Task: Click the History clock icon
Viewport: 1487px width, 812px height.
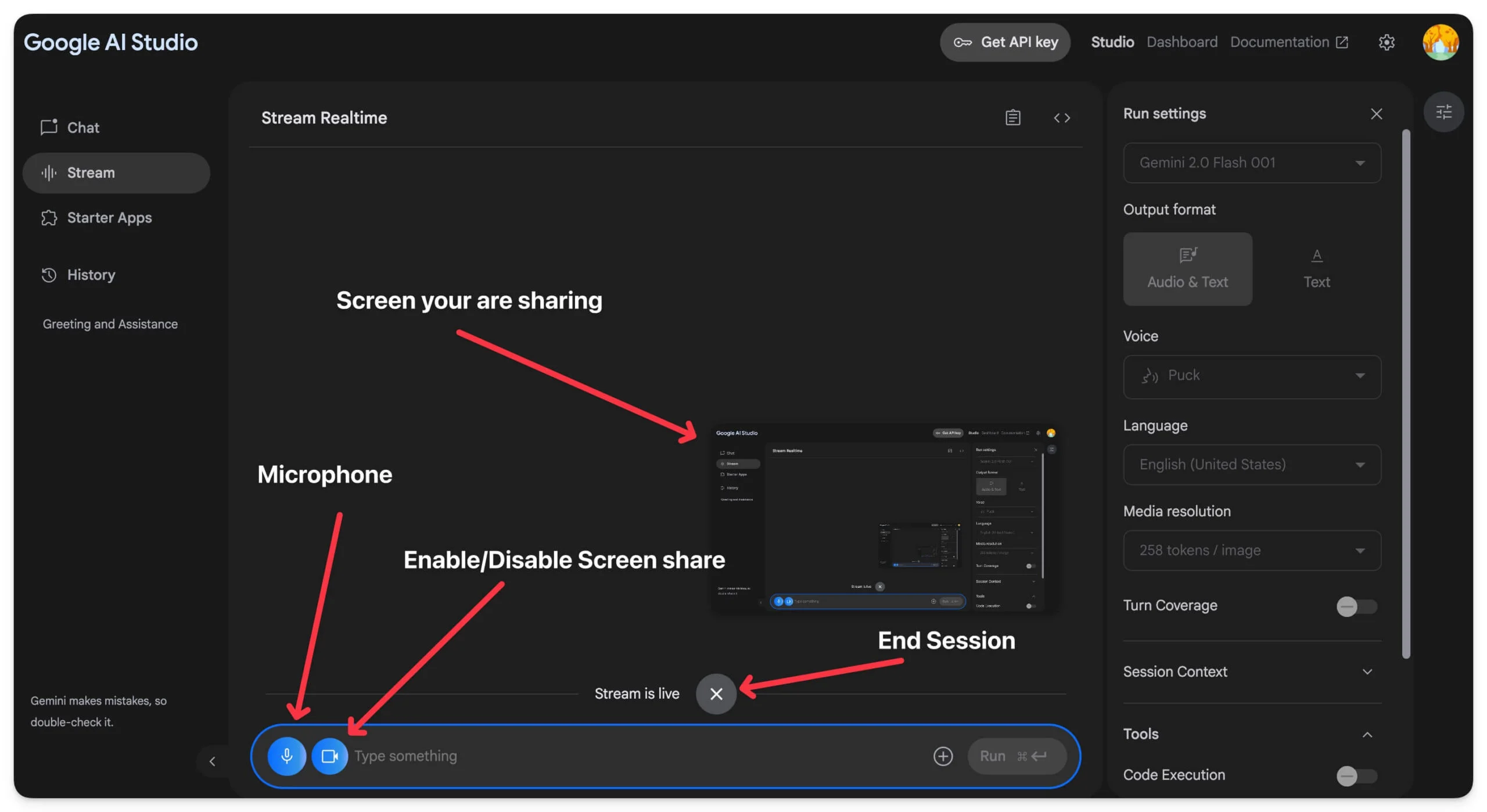Action: [49, 274]
